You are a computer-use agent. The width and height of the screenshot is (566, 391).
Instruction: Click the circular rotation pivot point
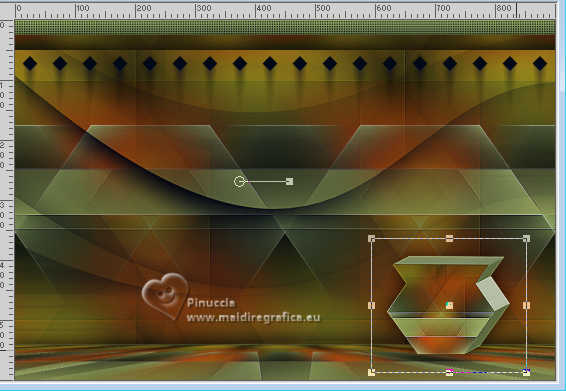click(x=239, y=182)
